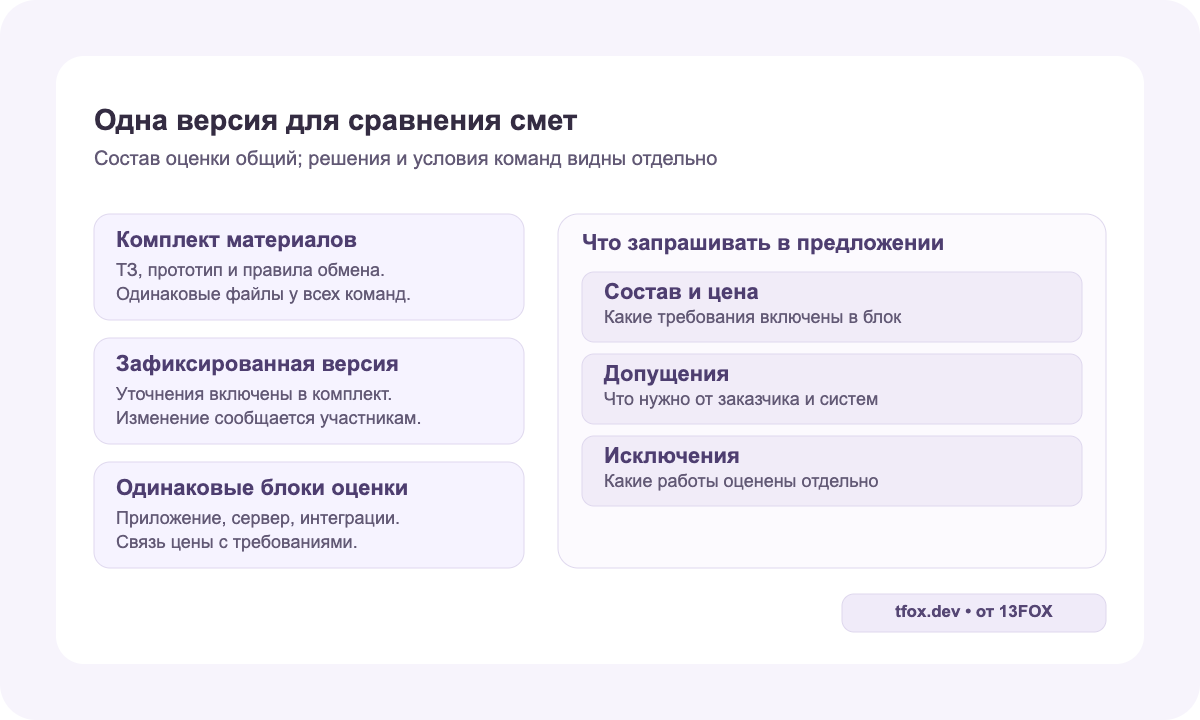The image size is (1200, 720).
Task: Click the line "Какие требования включены в блок"
Action: click(x=753, y=317)
